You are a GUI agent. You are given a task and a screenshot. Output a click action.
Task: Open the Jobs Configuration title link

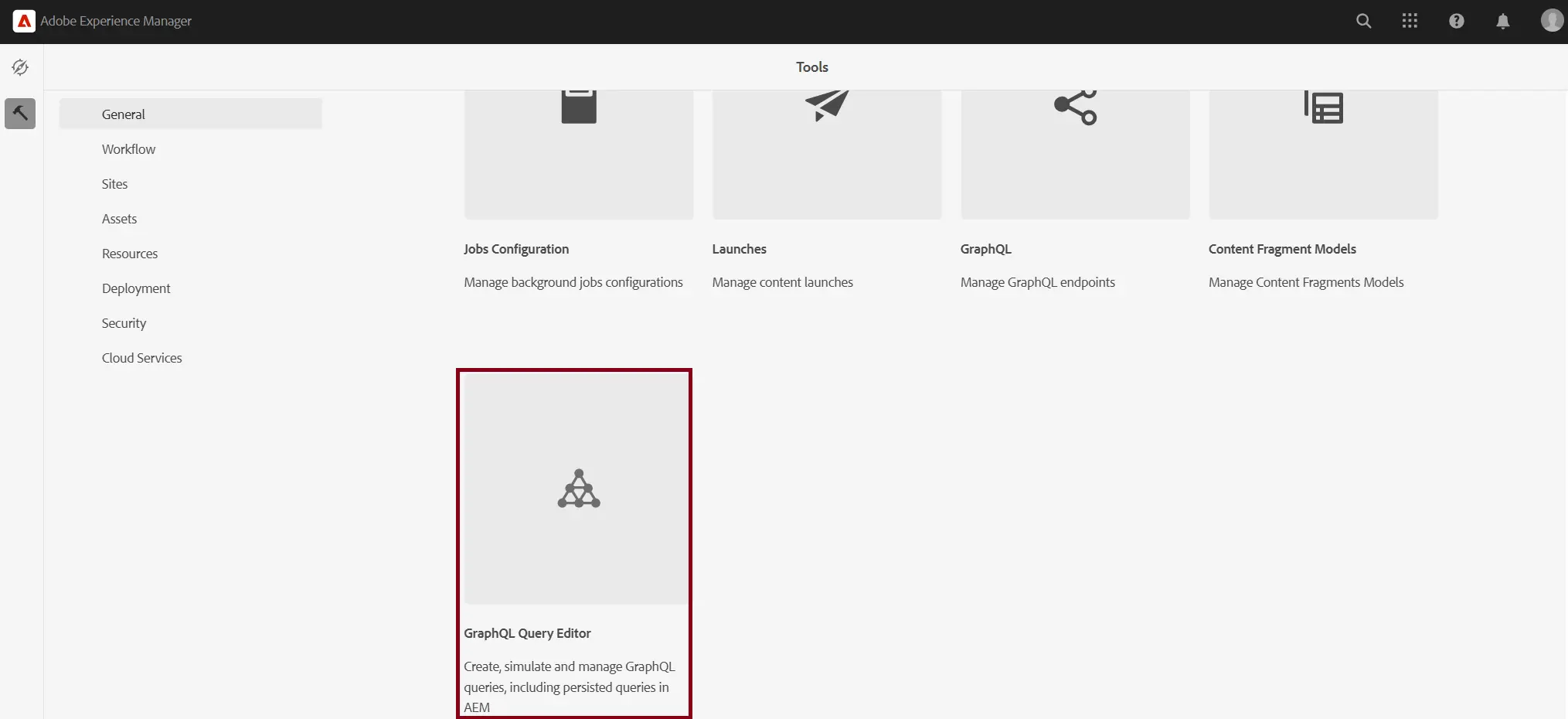tap(516, 249)
